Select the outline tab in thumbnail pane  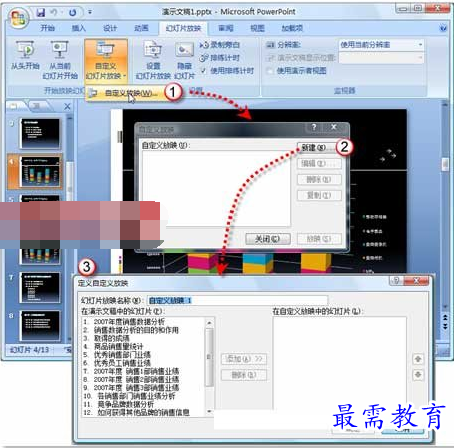(x=37, y=106)
